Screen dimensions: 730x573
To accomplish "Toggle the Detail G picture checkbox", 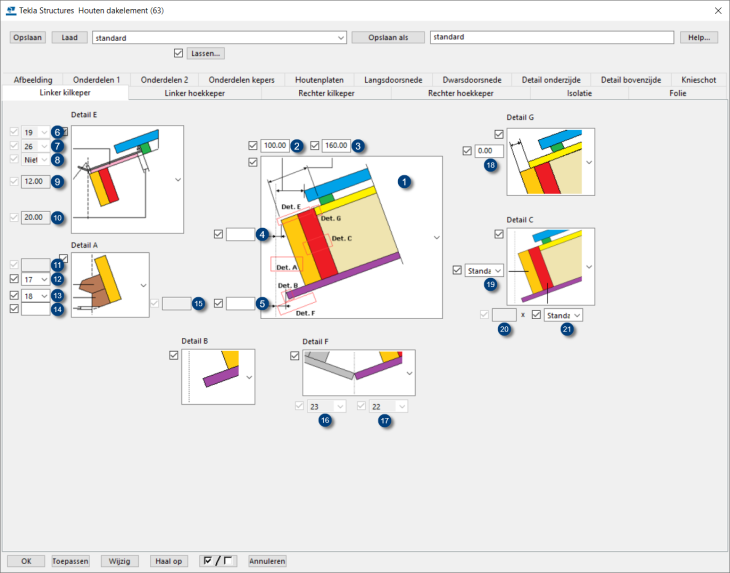I will point(499,134).
